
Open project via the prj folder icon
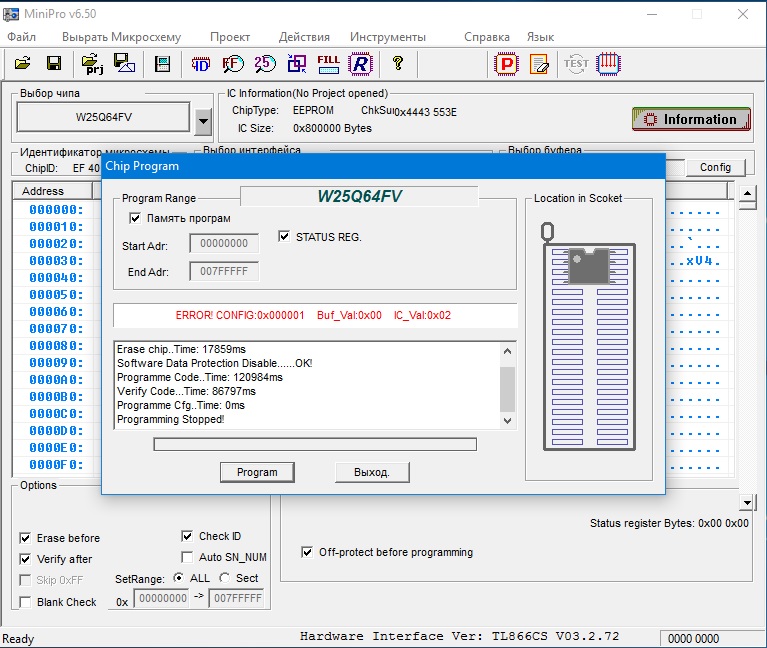pos(92,64)
